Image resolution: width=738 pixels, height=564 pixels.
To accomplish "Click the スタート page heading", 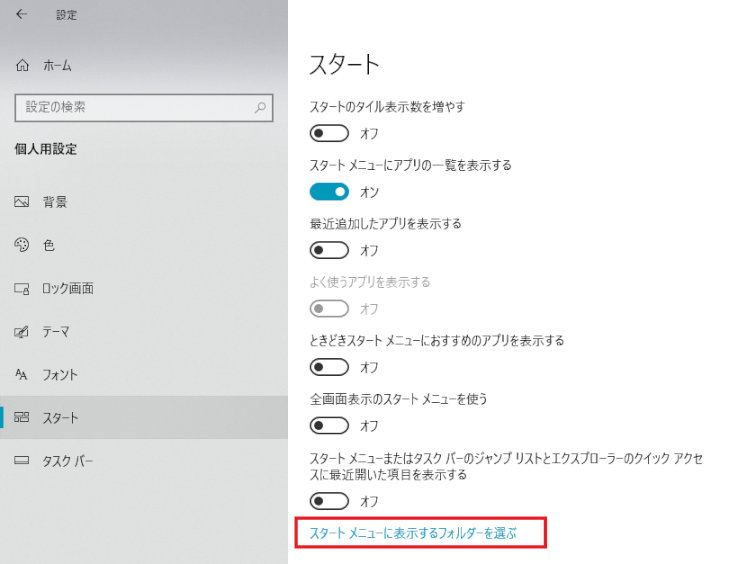I will pos(344,64).
